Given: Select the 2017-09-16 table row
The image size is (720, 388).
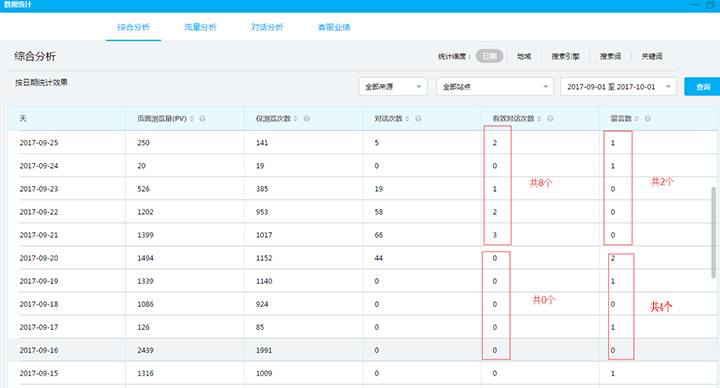Looking at the screenshot, I should coord(362,350).
